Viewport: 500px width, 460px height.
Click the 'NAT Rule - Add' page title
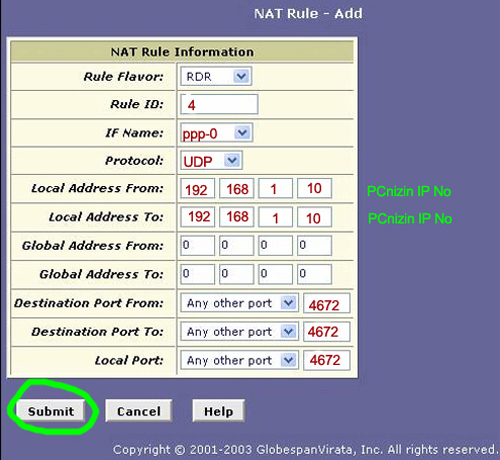point(308,13)
